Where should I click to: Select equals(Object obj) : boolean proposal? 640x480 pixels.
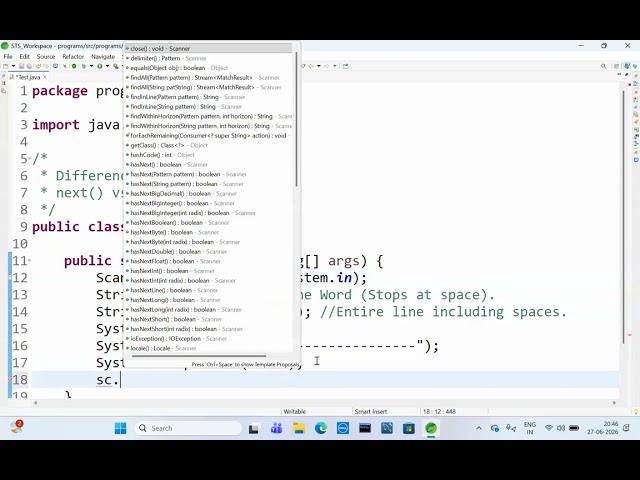coord(208,68)
